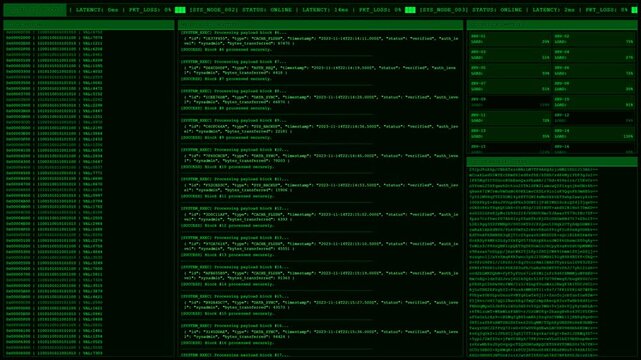The height and width of the screenshot is (360, 641).
Task: Click the header bar above the encrypted stream
Action: (x=552, y=162)
